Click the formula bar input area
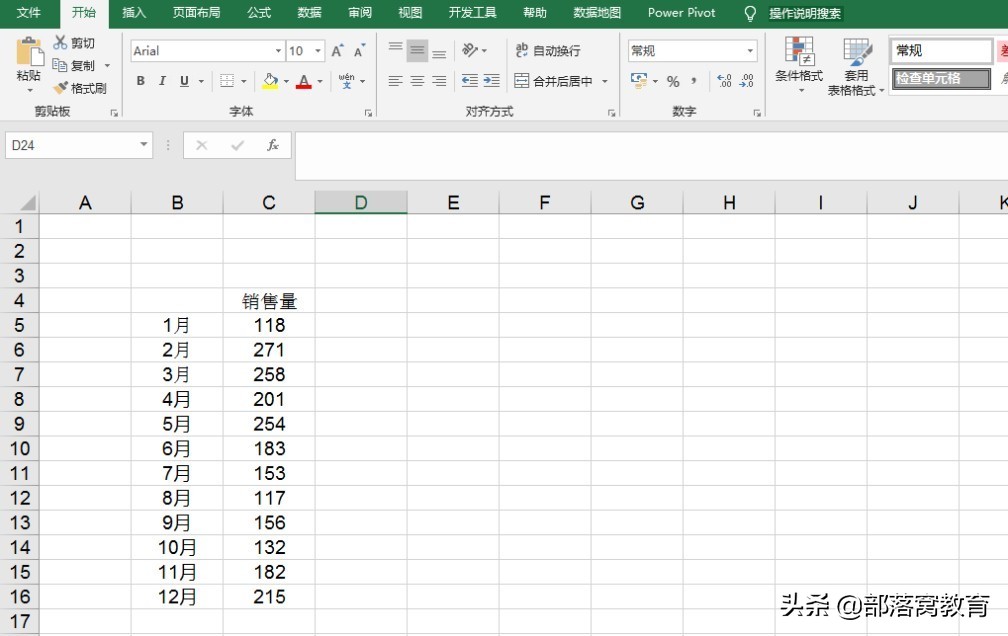This screenshot has width=1008, height=636. [x=651, y=156]
